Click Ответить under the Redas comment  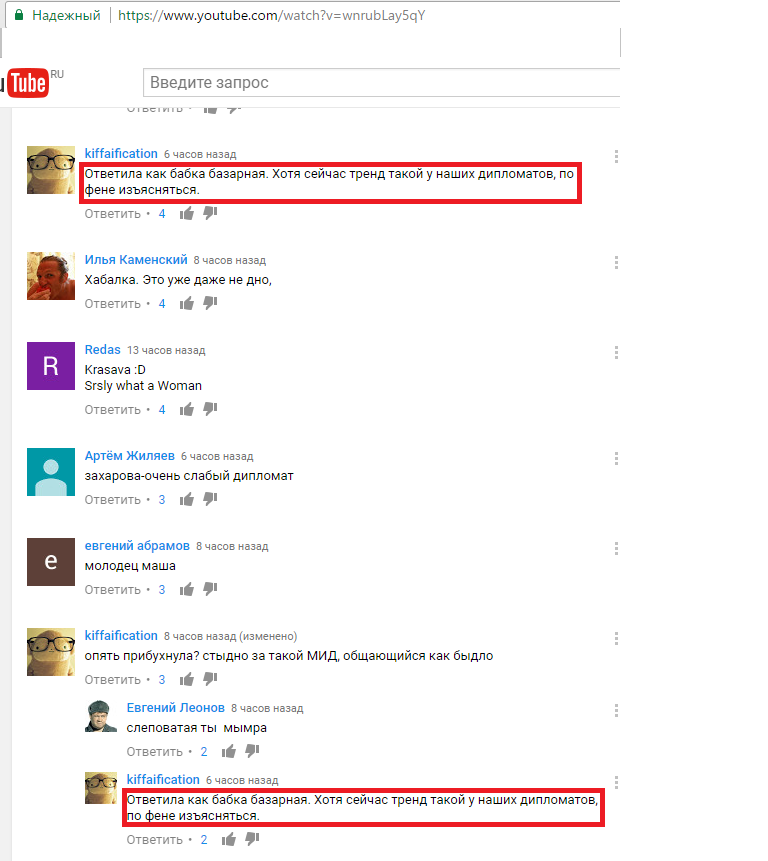113,410
